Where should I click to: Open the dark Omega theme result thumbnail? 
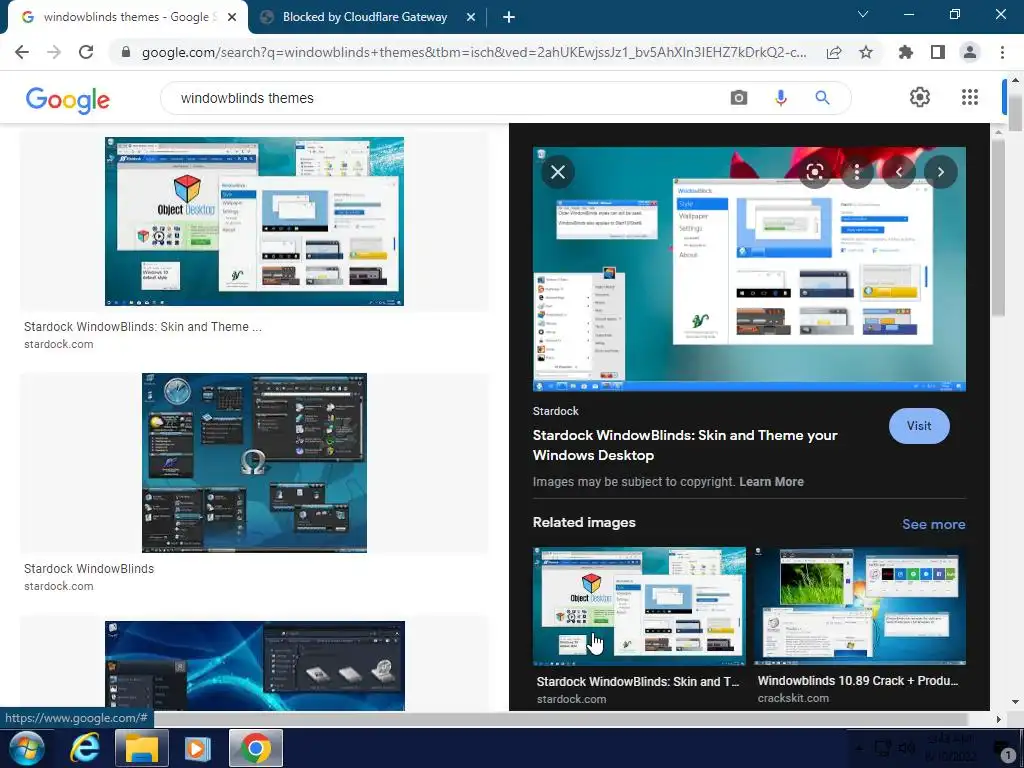click(x=254, y=463)
